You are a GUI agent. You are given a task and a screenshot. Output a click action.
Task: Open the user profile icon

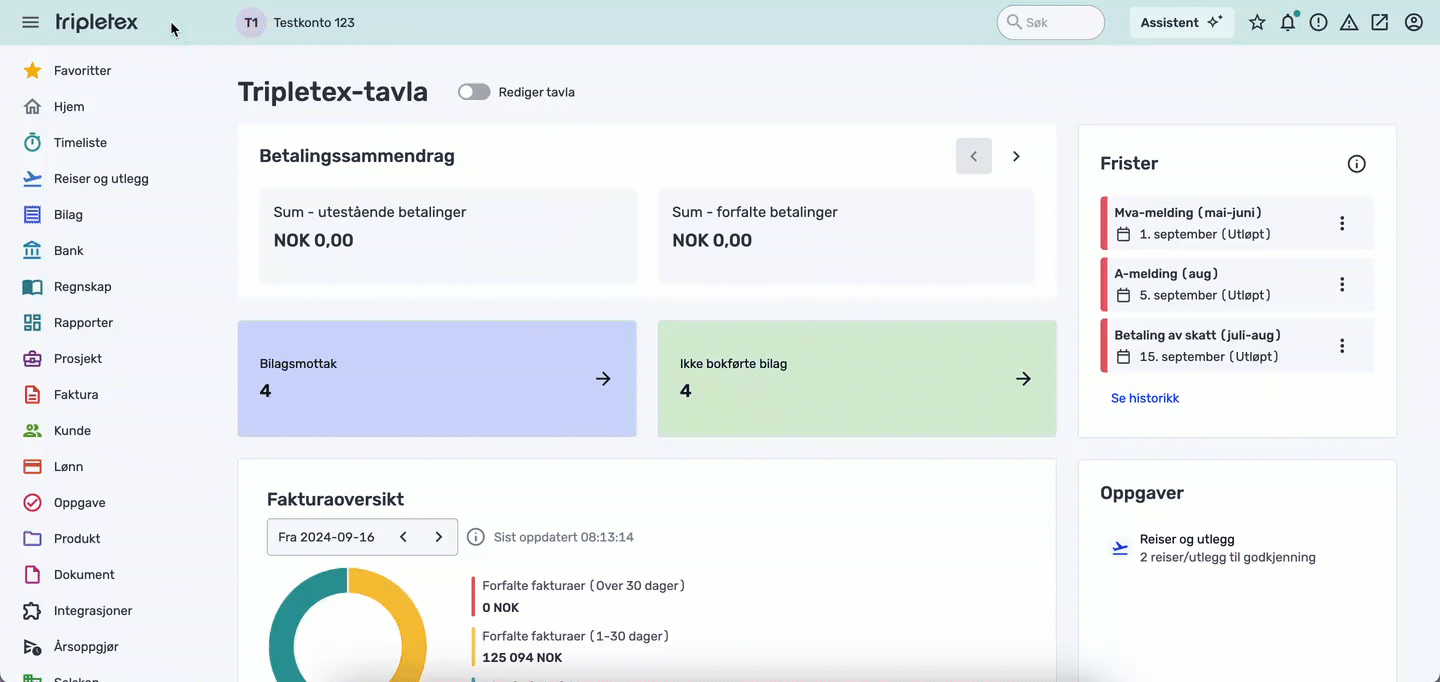pyautogui.click(x=1413, y=22)
